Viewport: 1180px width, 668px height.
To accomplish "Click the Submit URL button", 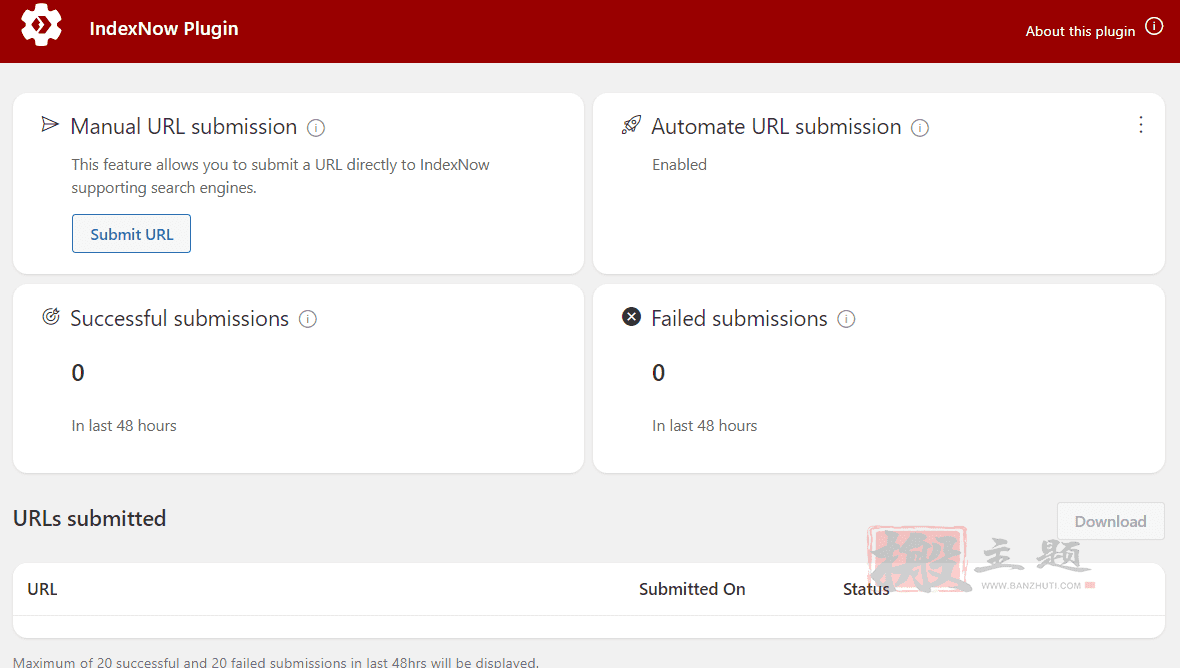I will click(x=132, y=234).
